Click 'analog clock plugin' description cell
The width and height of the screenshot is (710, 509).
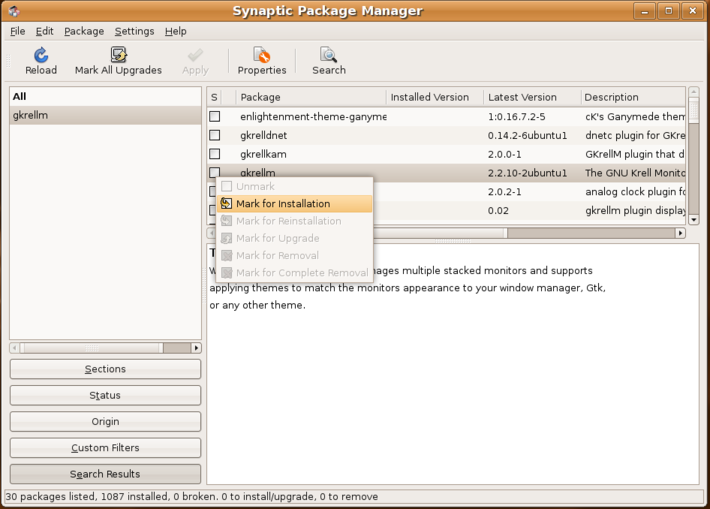pos(635,192)
